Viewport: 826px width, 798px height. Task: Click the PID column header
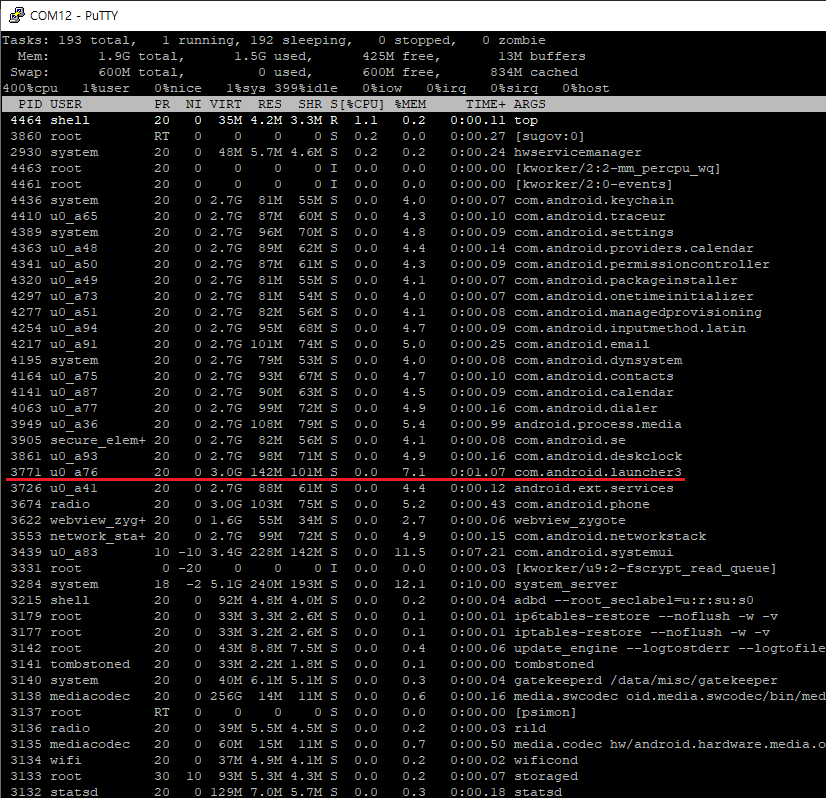[x=30, y=104]
